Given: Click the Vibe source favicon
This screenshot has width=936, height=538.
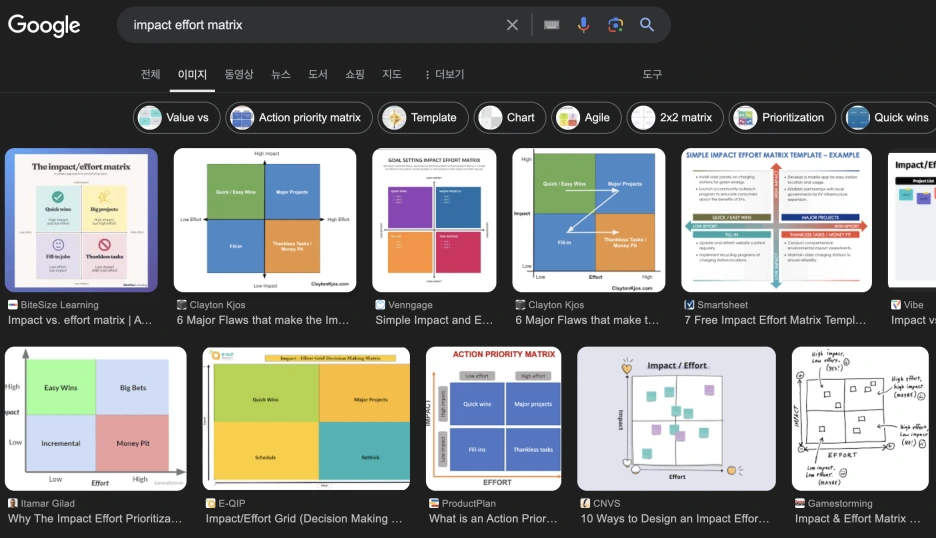Looking at the screenshot, I should [x=896, y=305].
